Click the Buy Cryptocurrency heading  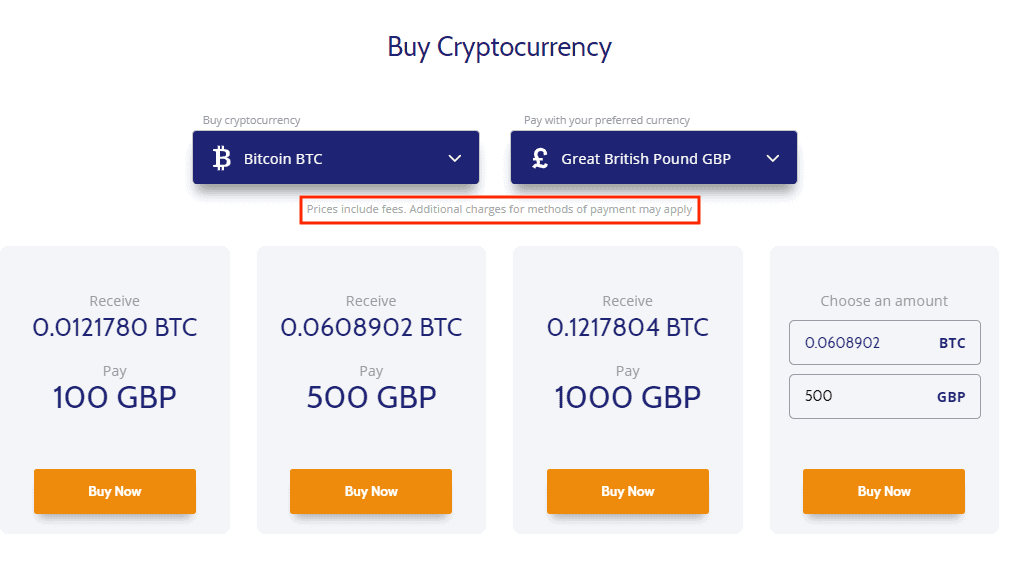click(499, 47)
